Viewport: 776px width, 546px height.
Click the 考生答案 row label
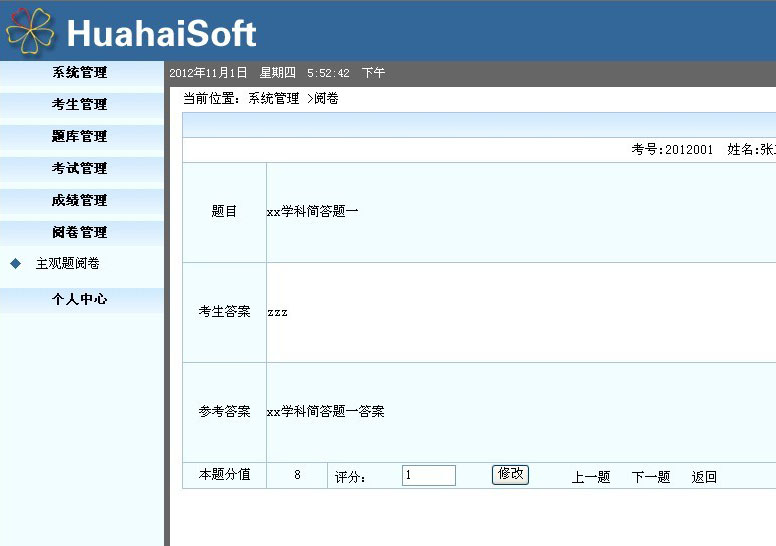pyautogui.click(x=224, y=312)
